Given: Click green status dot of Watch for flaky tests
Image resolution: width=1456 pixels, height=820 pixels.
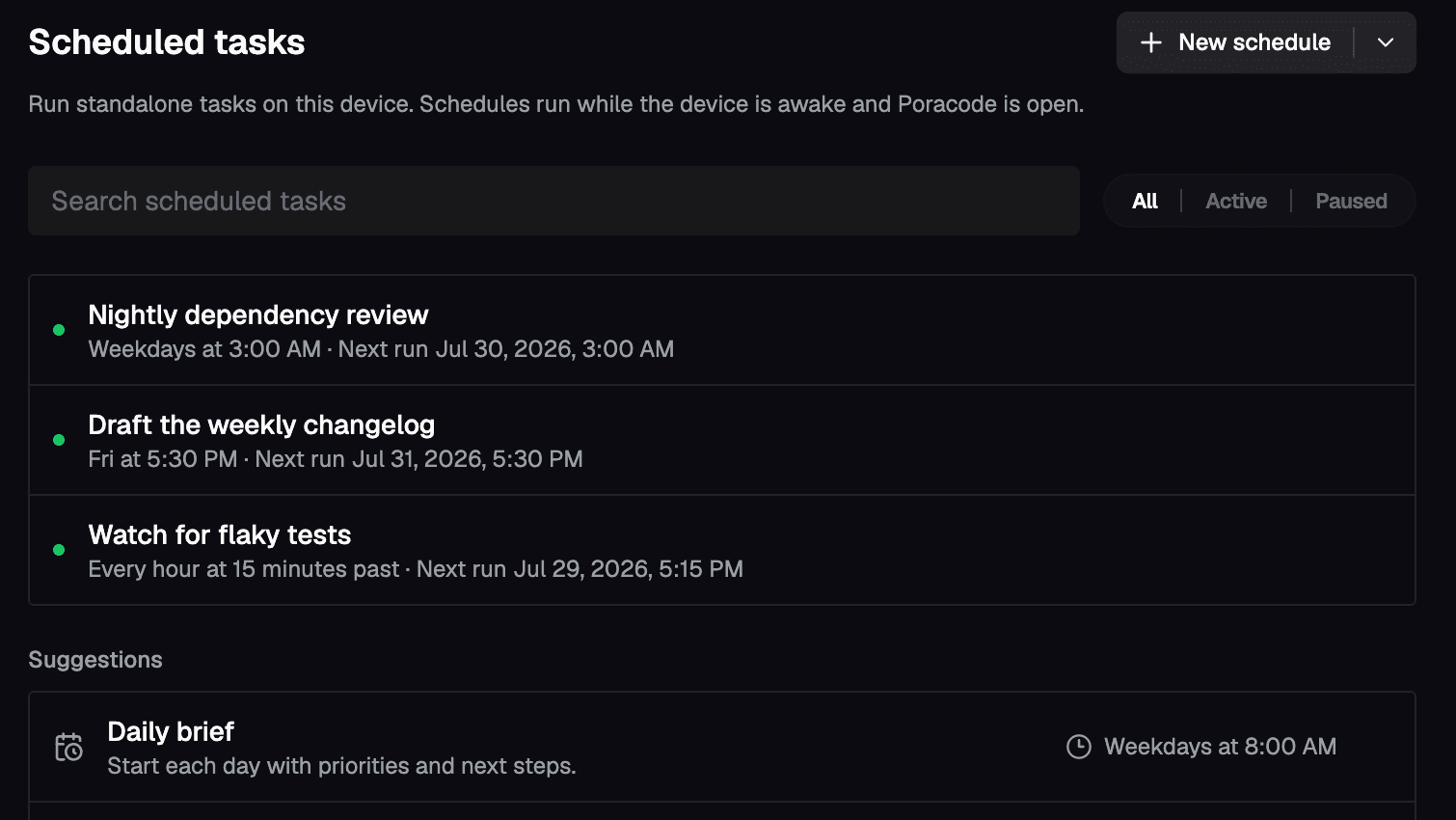Looking at the screenshot, I should [x=59, y=550].
